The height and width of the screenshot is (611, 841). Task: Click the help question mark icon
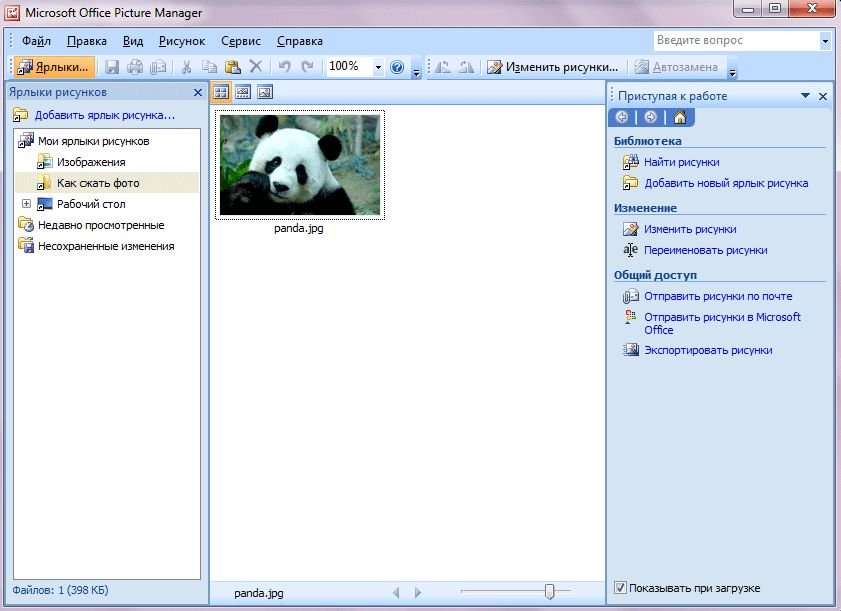(x=397, y=67)
